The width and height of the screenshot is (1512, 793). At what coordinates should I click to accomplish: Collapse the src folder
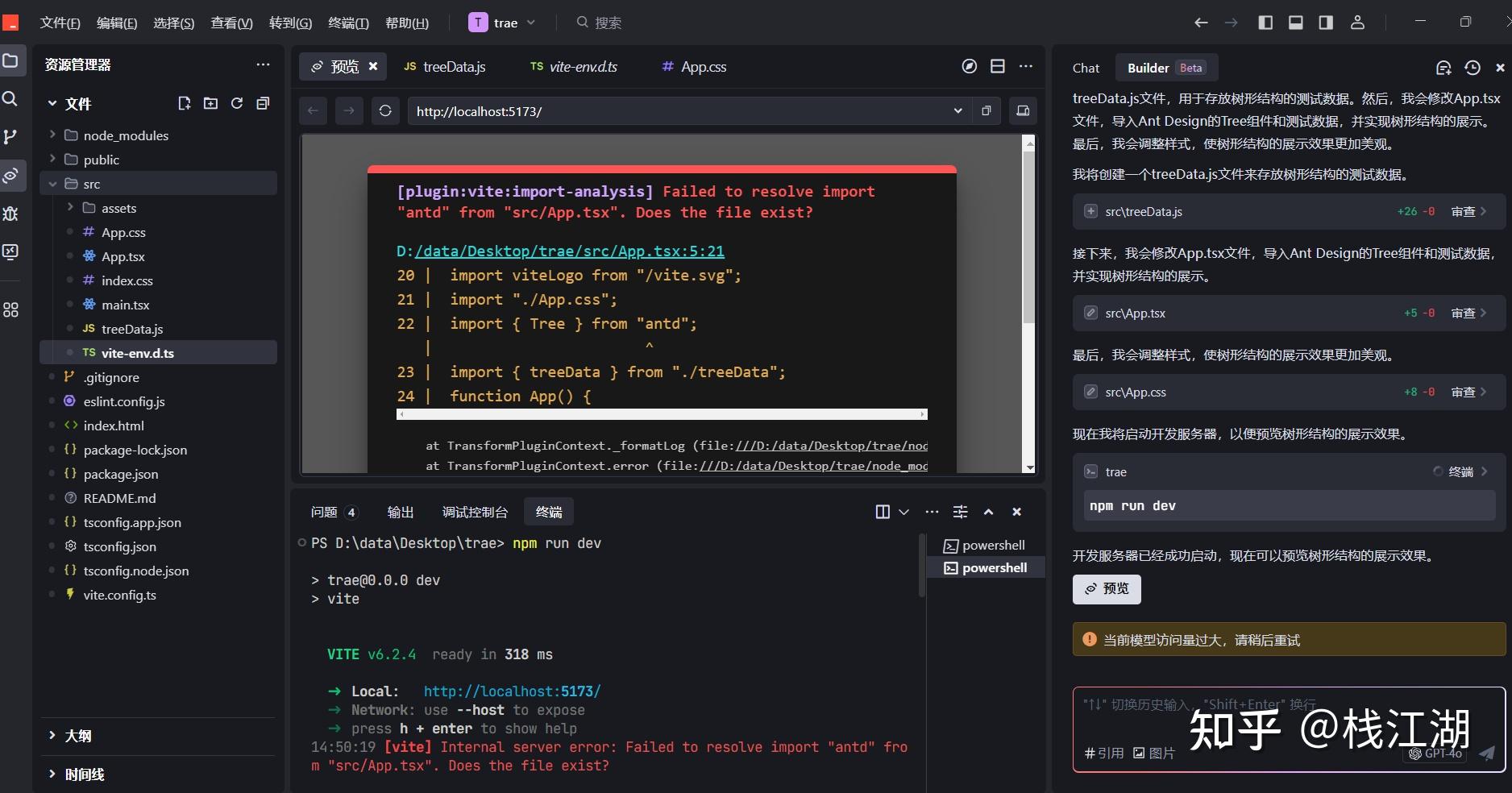point(52,184)
